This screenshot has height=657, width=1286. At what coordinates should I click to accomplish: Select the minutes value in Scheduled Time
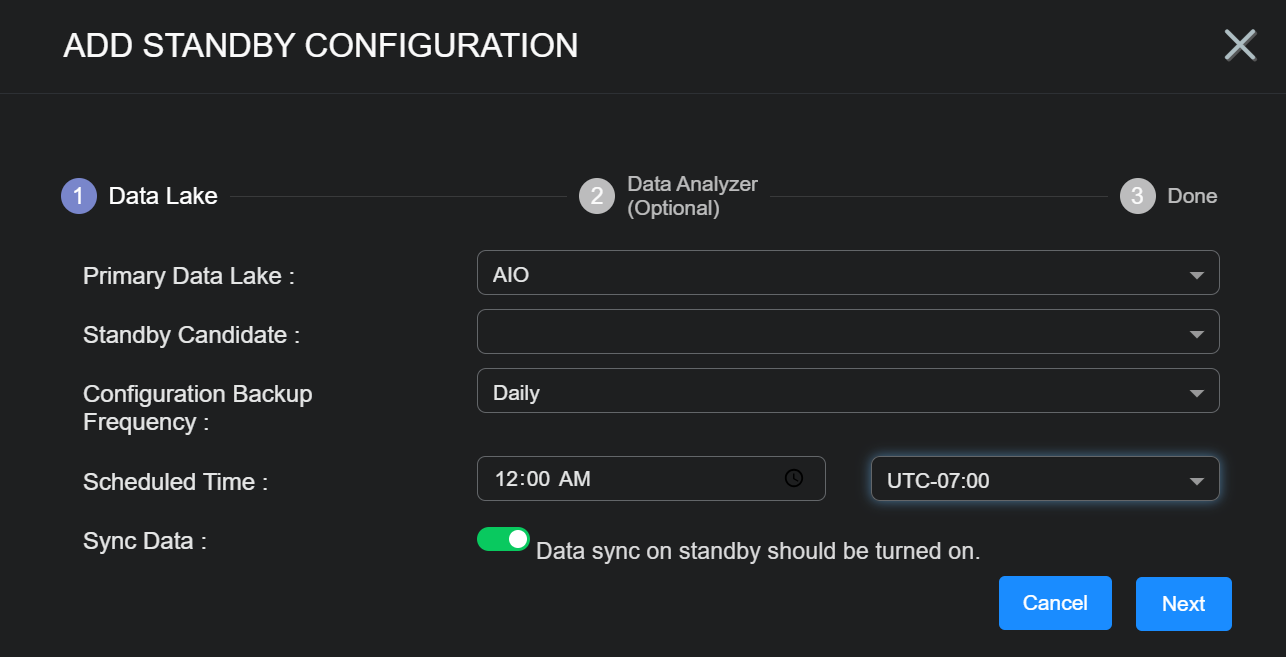coord(538,479)
